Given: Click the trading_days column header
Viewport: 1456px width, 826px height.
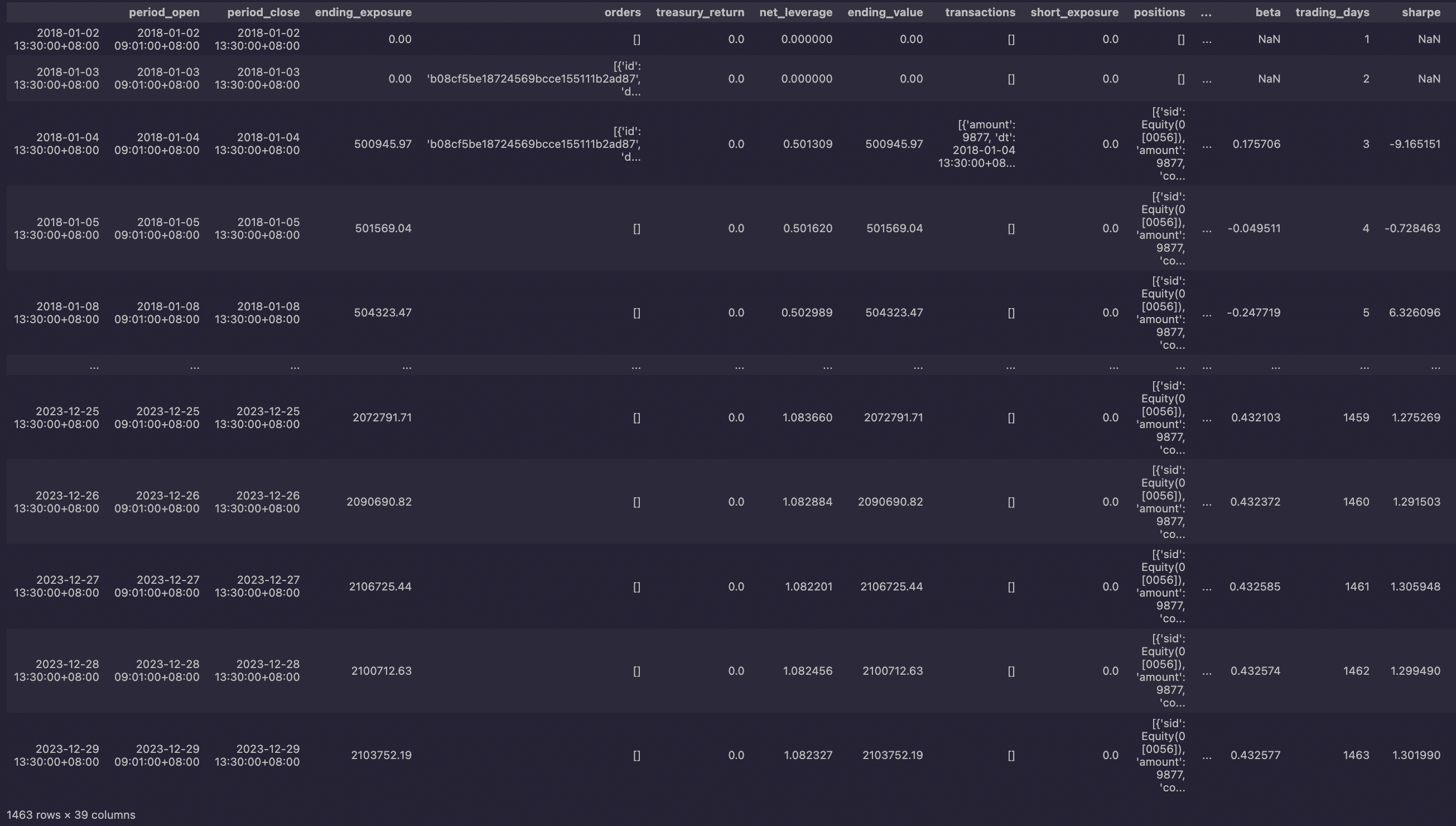Looking at the screenshot, I should pyautogui.click(x=1332, y=12).
